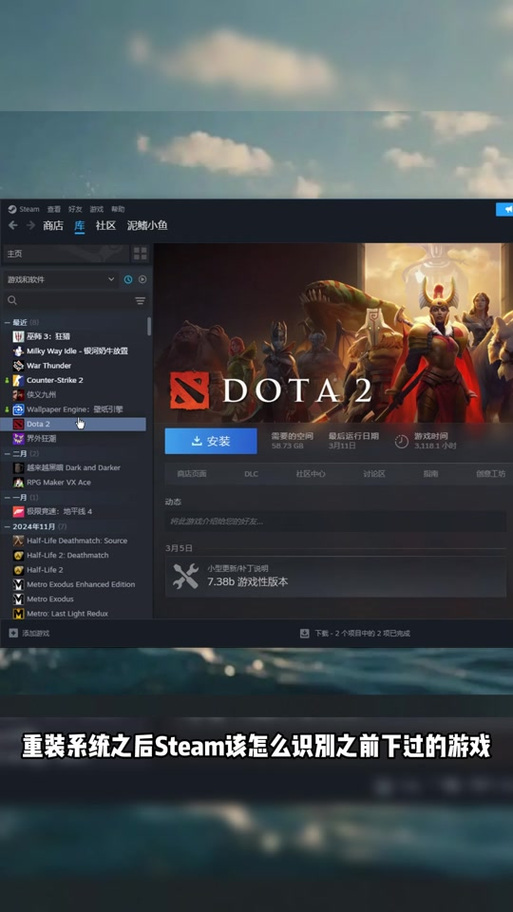The height and width of the screenshot is (912, 513).
Task: Select the Counter-Strike 2 game icon
Action: click(19, 380)
